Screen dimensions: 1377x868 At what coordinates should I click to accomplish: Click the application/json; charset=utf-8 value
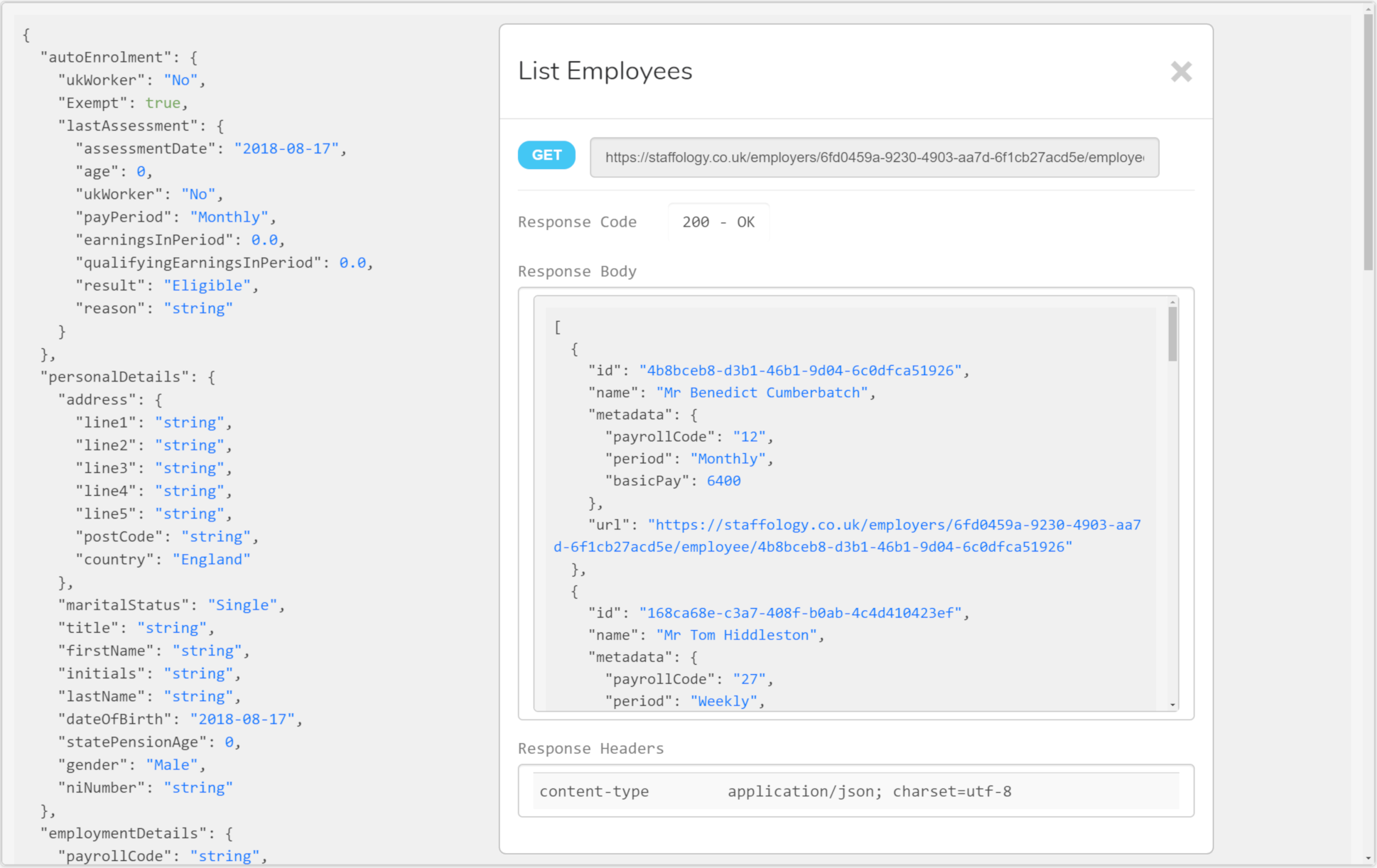click(869, 792)
